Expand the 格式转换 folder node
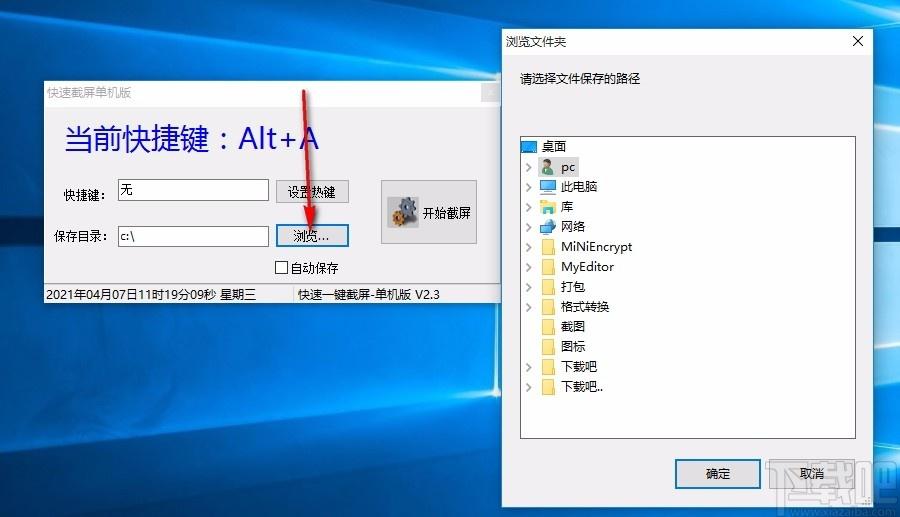 click(528, 307)
